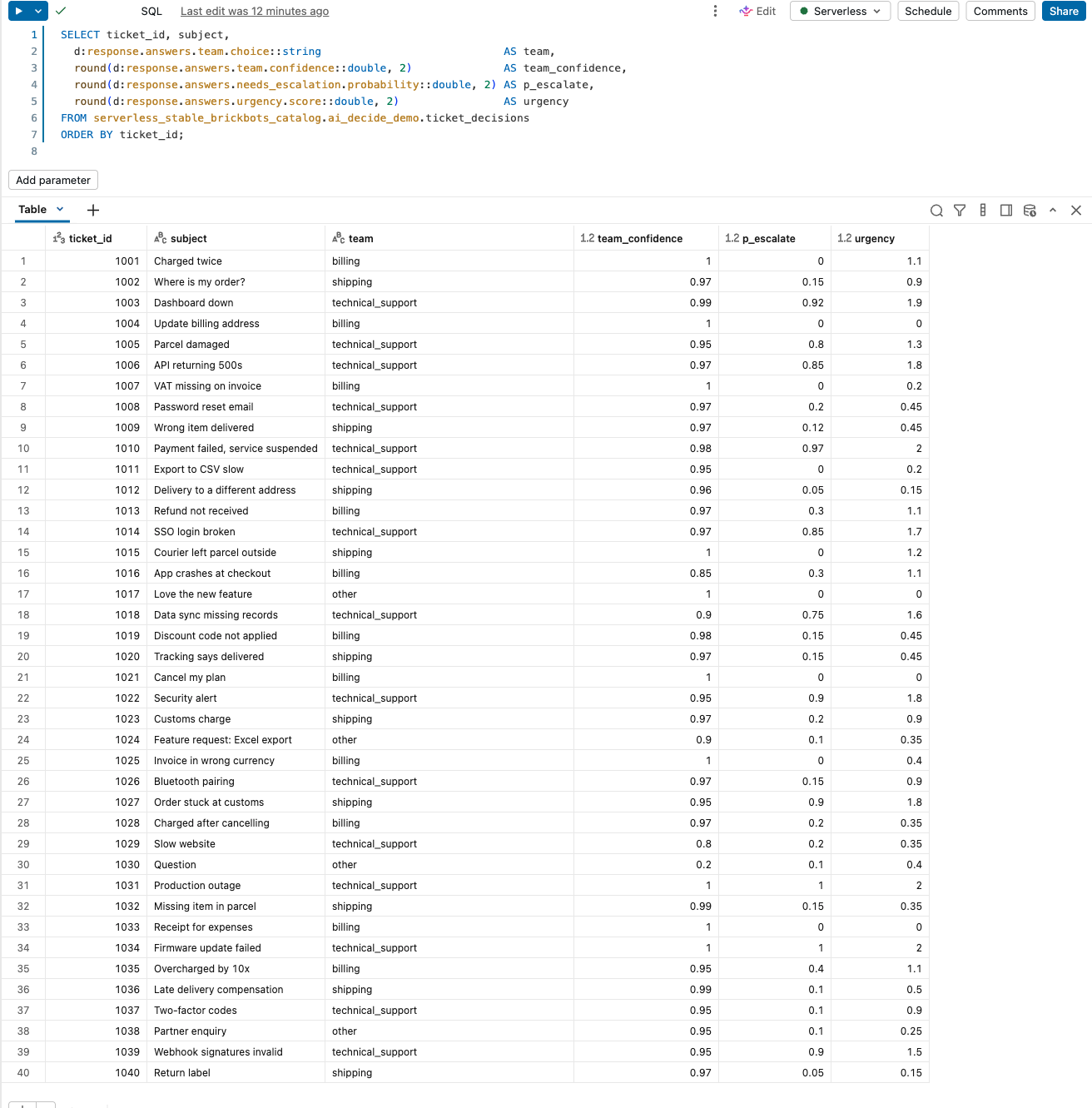1092x1108 pixels.
Task: Click the 'Security alert' subject cell
Action: [x=236, y=698]
